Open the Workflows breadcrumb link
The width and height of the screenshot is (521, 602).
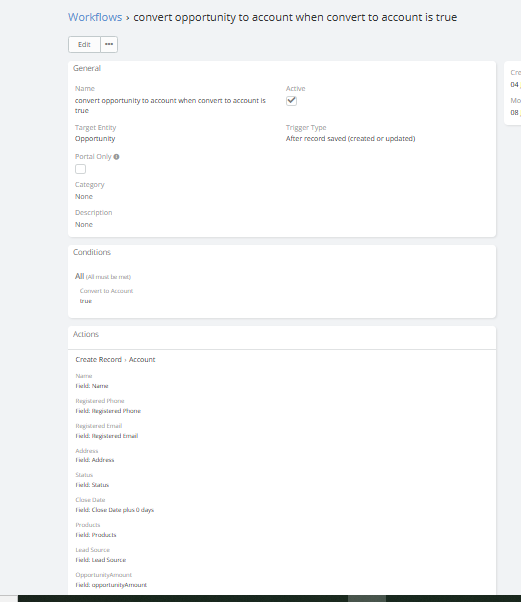pos(95,17)
